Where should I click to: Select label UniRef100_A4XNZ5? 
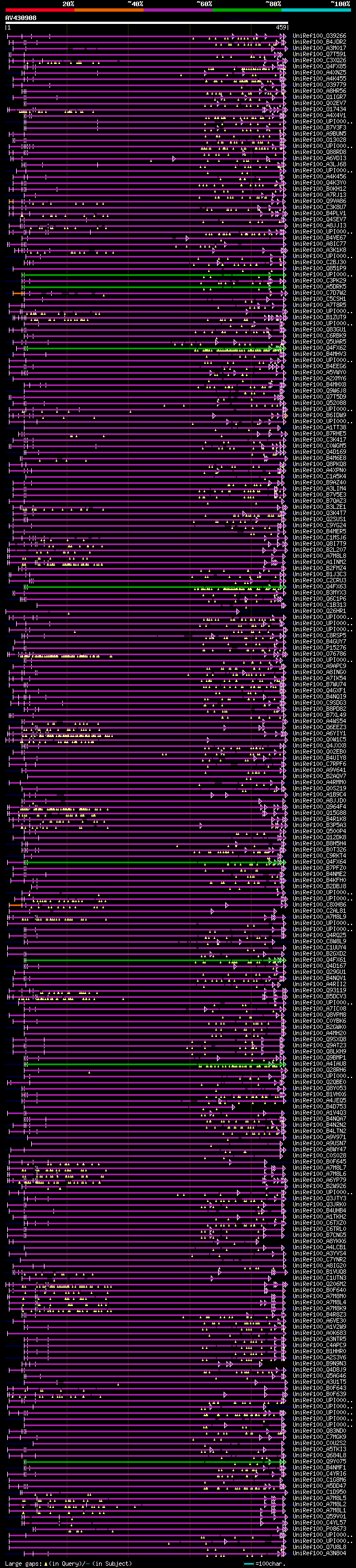pos(319,72)
